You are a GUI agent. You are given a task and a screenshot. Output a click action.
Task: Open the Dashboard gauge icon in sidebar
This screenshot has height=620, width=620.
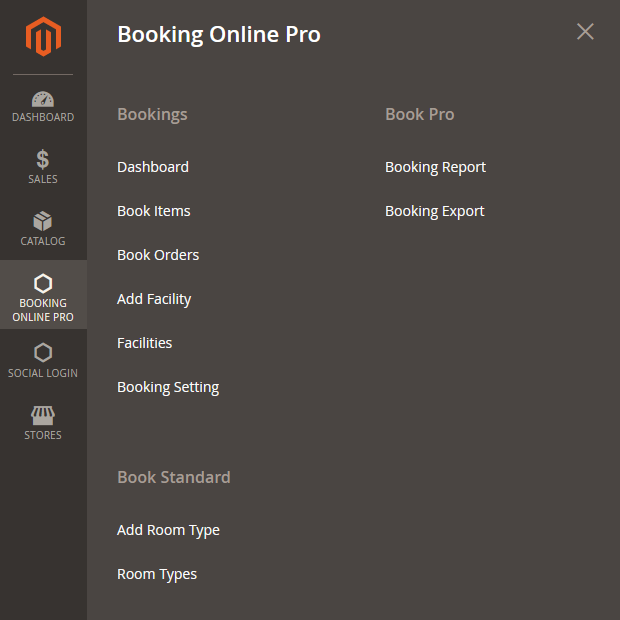click(x=43, y=99)
